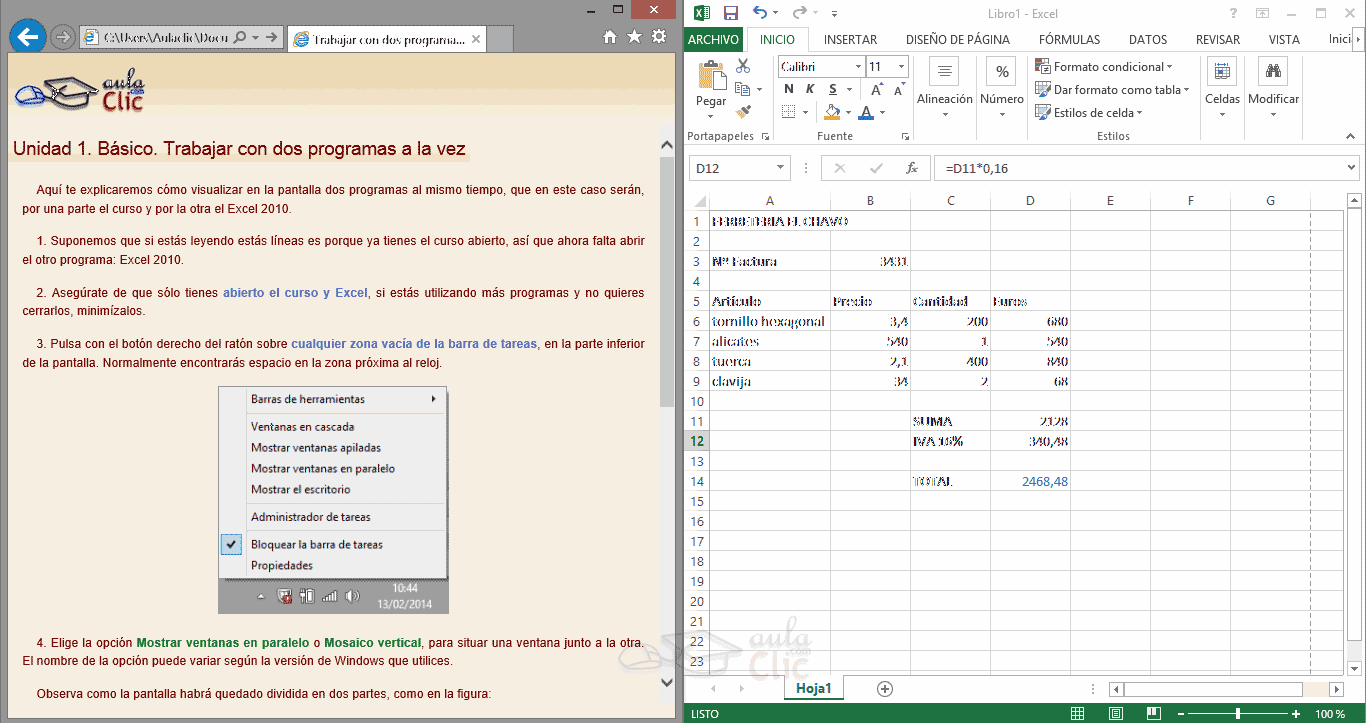The image size is (1366, 723).
Task: Click the browser Back button
Action: [x=27, y=37]
